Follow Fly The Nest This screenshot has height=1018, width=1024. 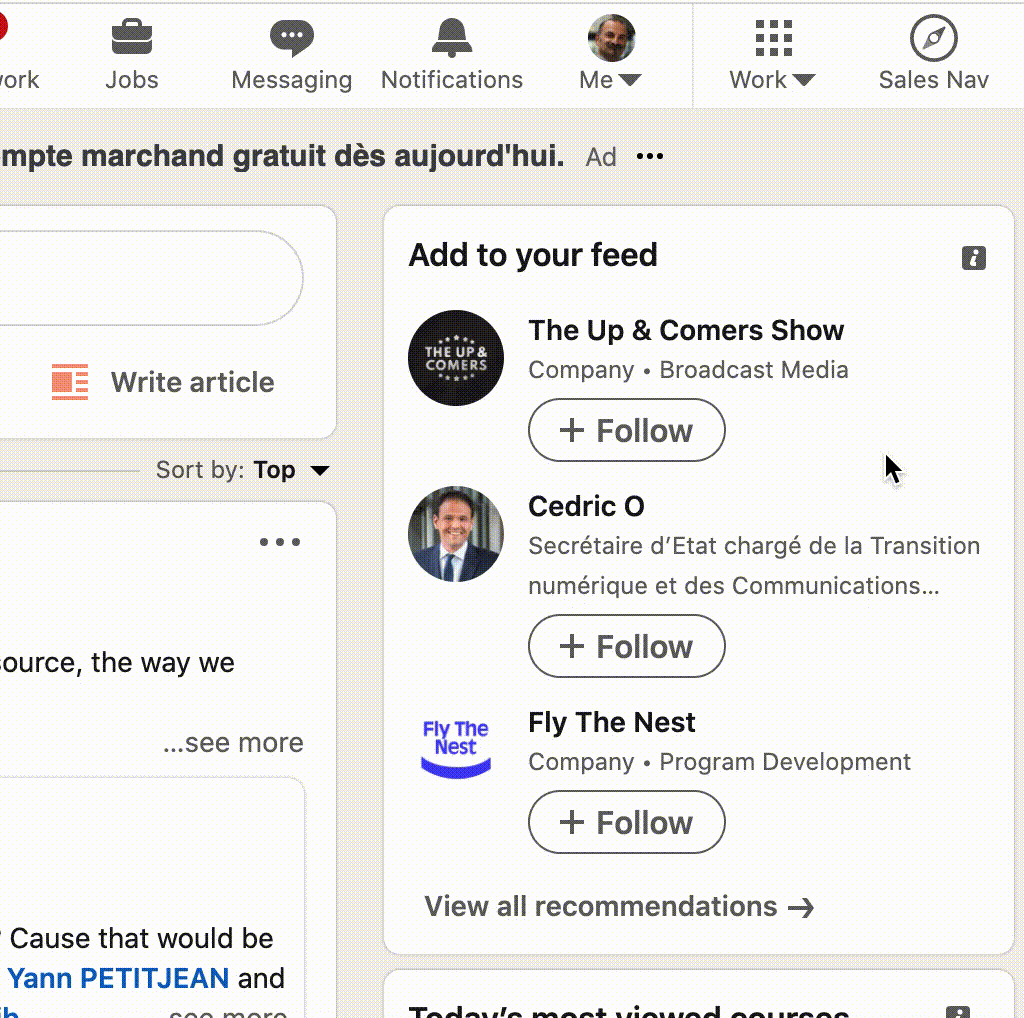pyautogui.click(x=626, y=822)
